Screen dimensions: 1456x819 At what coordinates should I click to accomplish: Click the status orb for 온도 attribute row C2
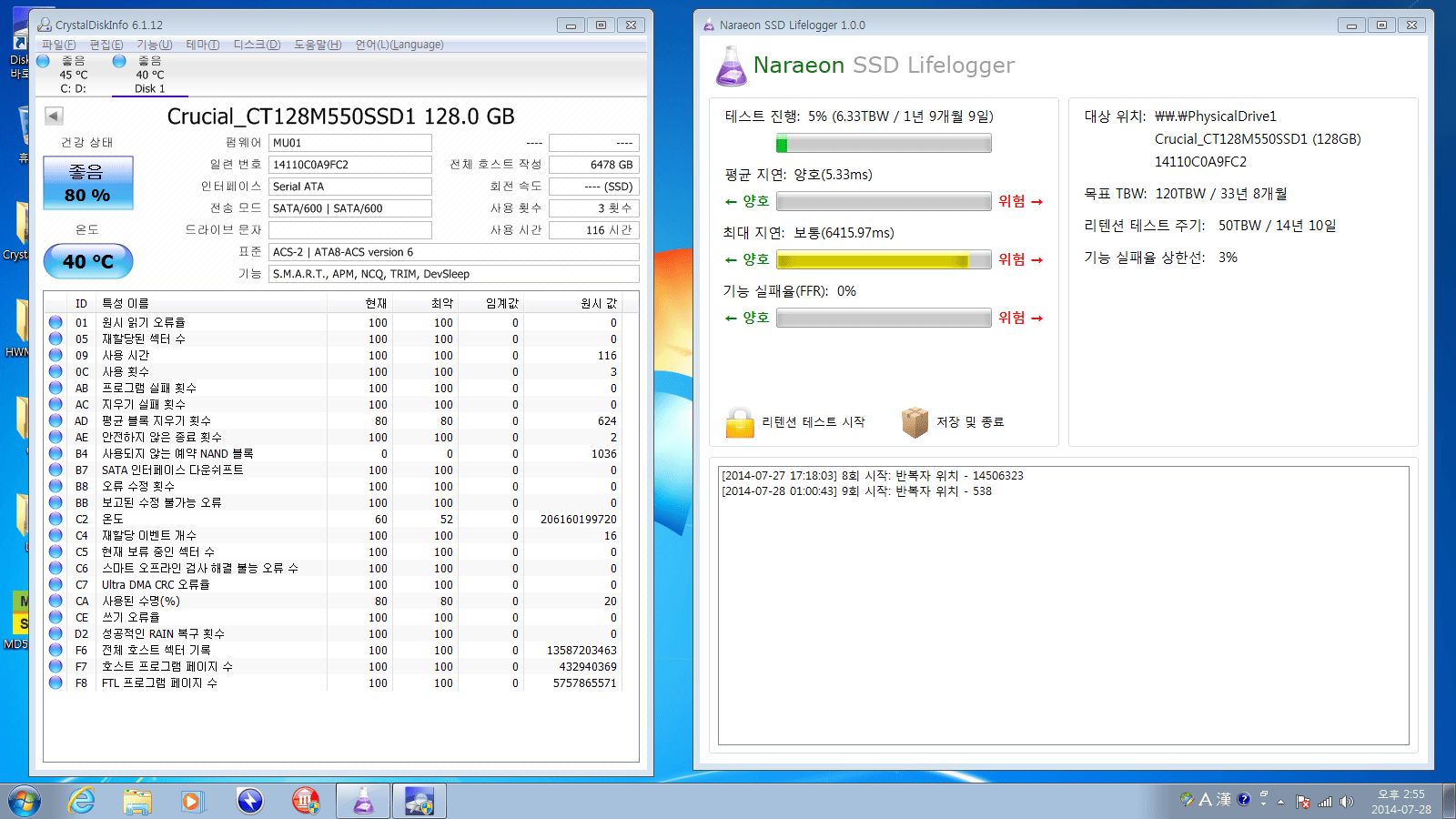[56, 519]
